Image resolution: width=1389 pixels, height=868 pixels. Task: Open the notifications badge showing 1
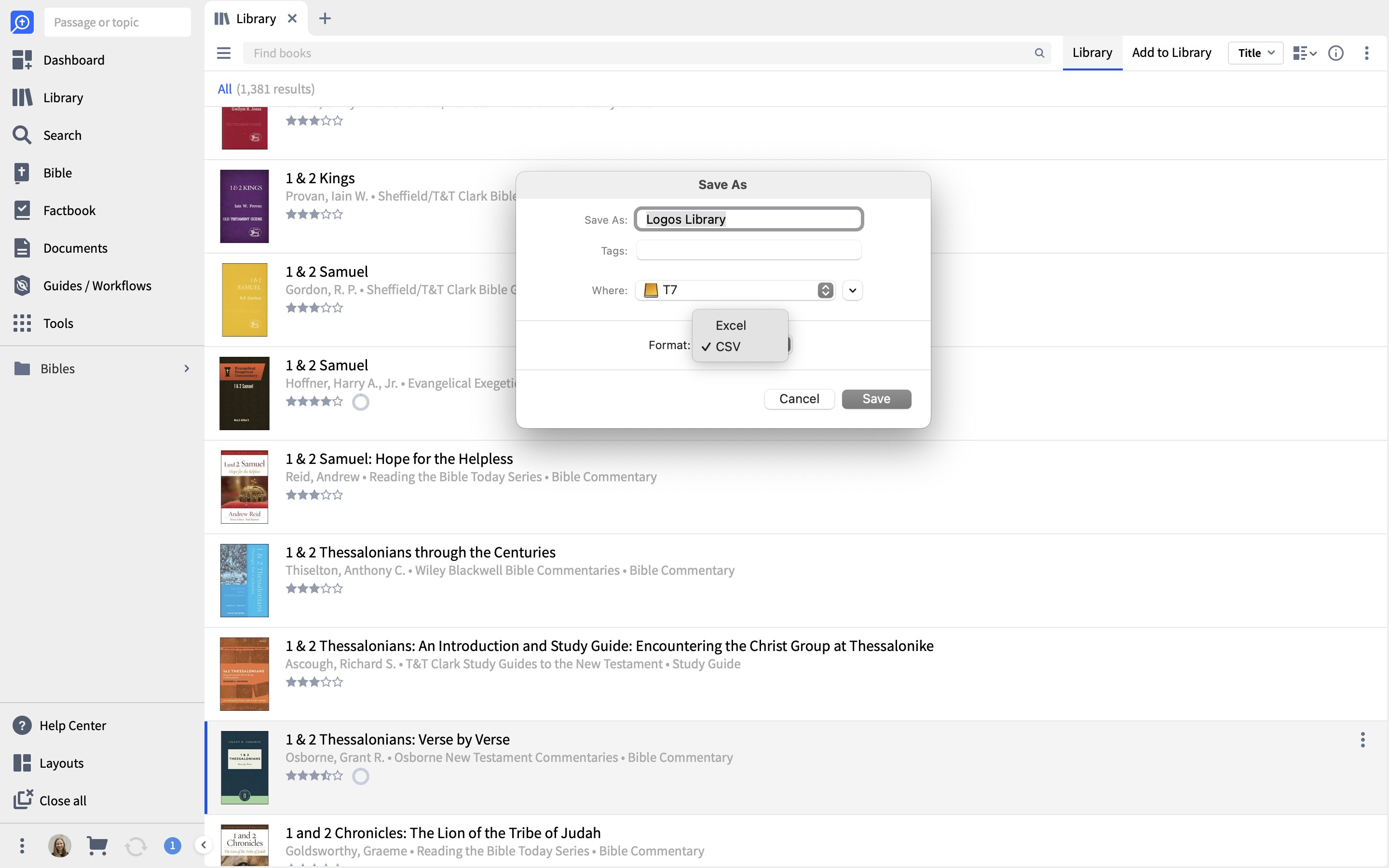click(x=172, y=845)
